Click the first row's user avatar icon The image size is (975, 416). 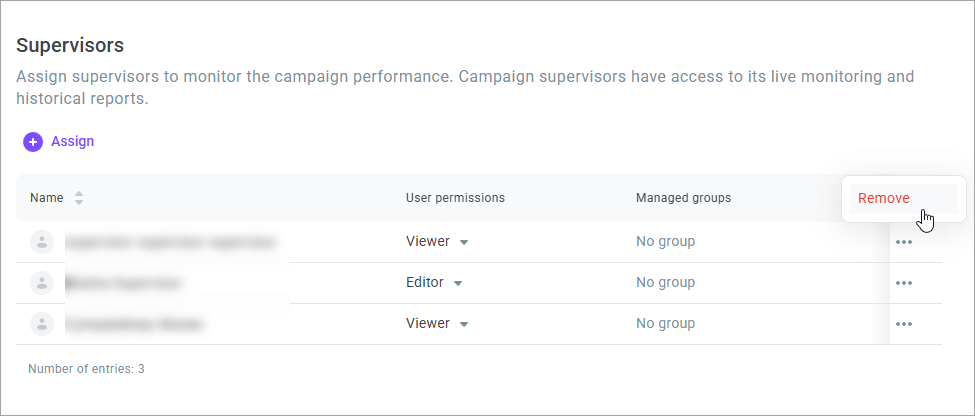click(42, 242)
